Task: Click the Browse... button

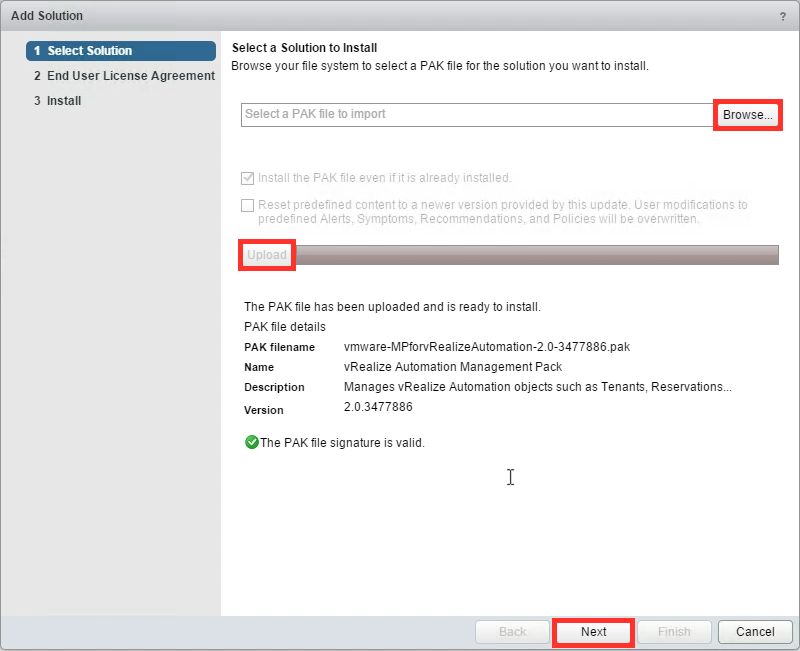Action: point(747,115)
